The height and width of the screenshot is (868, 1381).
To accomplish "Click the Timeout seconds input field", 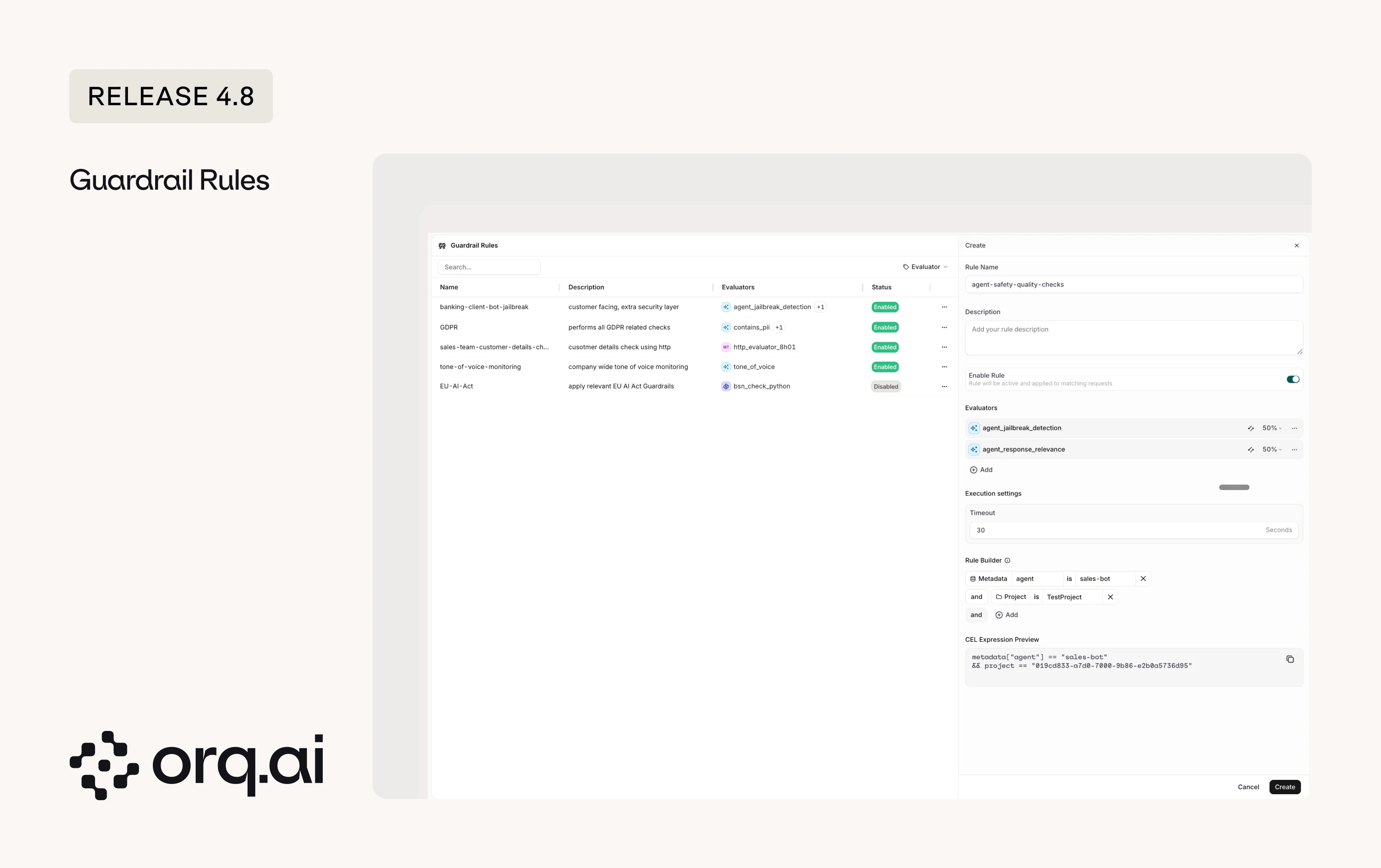I will (x=1113, y=530).
